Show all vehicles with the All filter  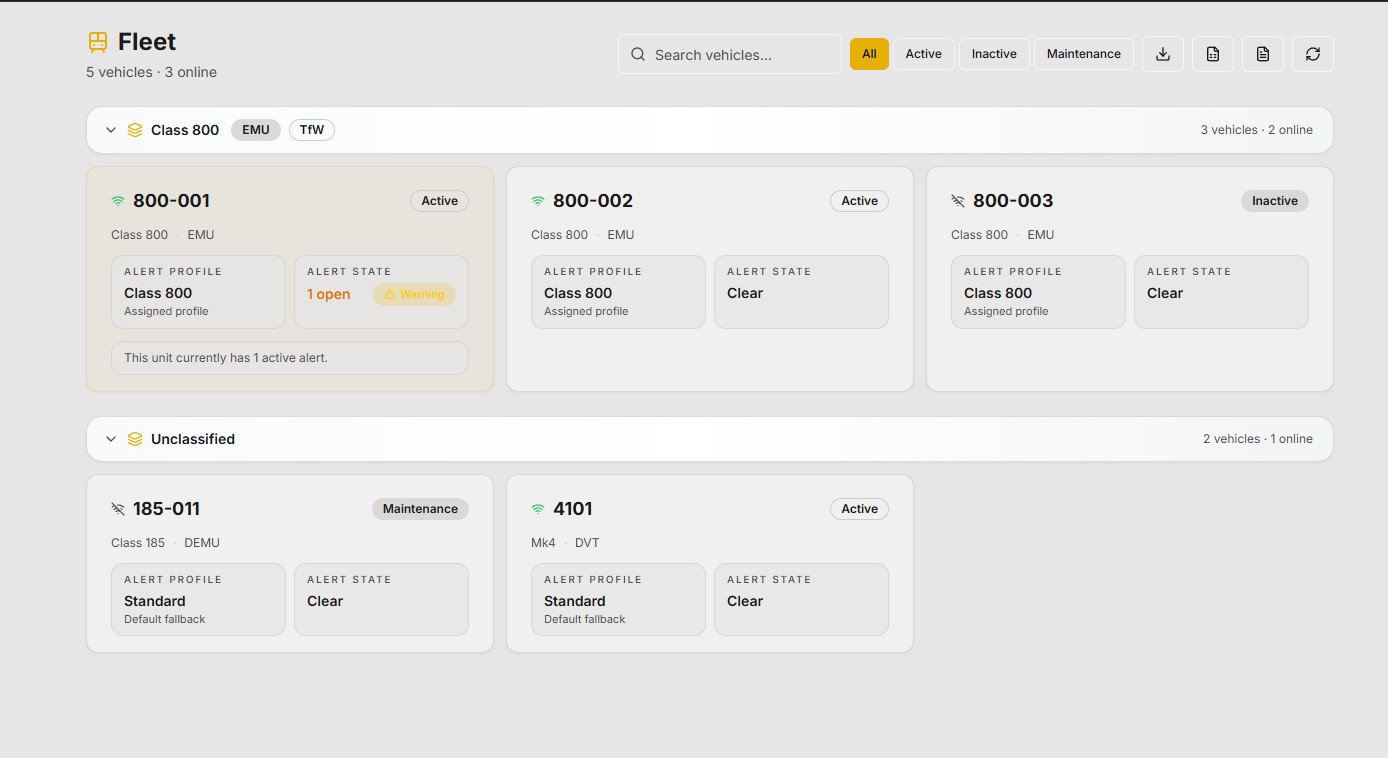tap(869, 54)
